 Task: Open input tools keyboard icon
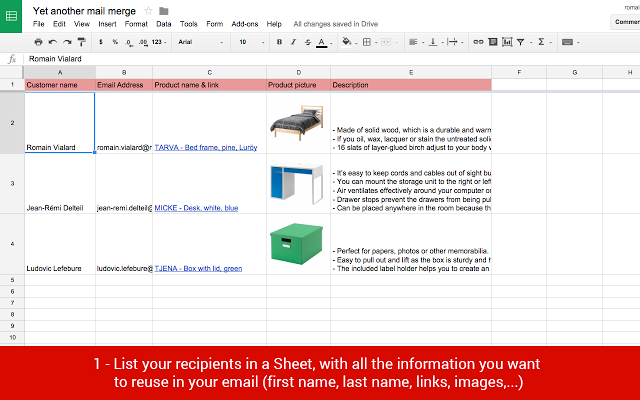tap(567, 42)
